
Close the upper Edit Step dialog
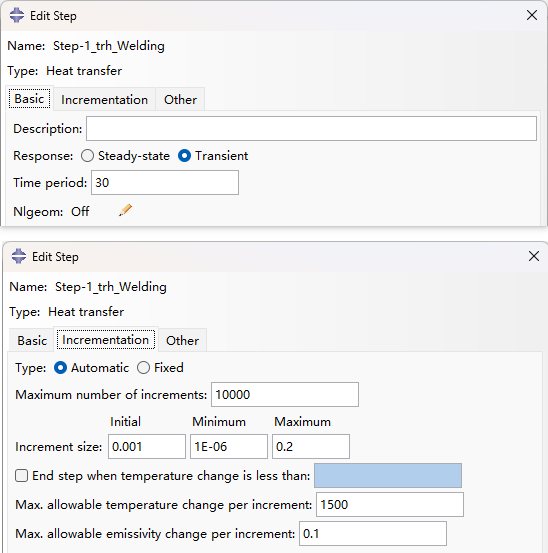(x=532, y=15)
